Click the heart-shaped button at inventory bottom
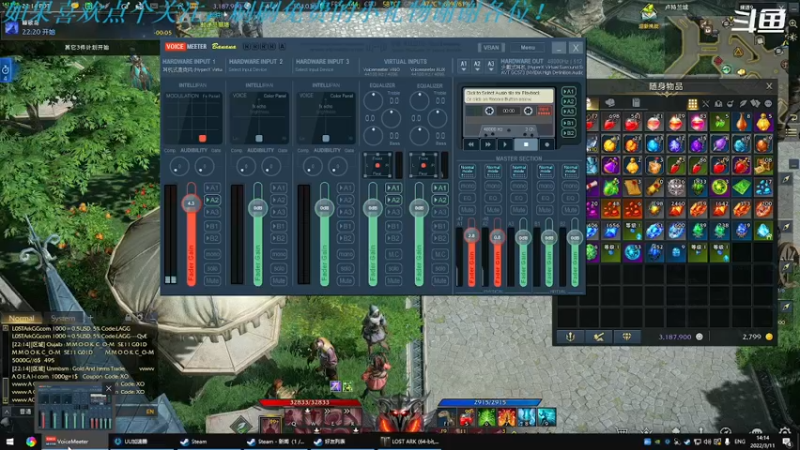This screenshot has height=450, width=800. pyautogui.click(x=627, y=337)
